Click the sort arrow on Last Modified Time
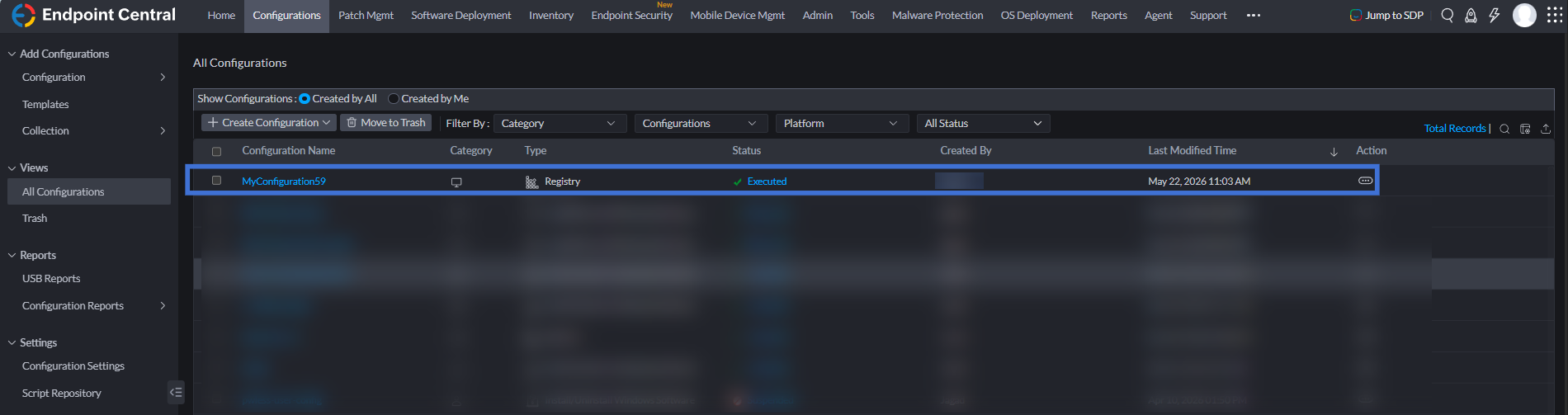Viewport: 1568px width, 415px height. 1334,152
